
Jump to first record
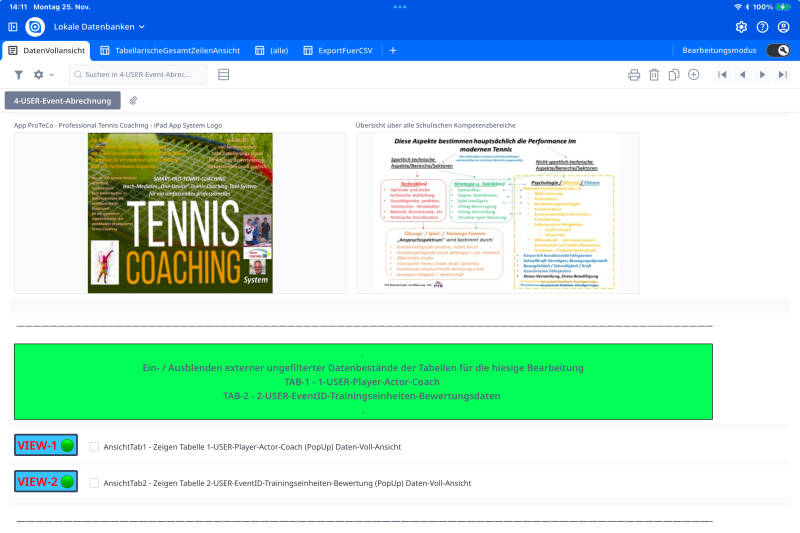[722, 74]
